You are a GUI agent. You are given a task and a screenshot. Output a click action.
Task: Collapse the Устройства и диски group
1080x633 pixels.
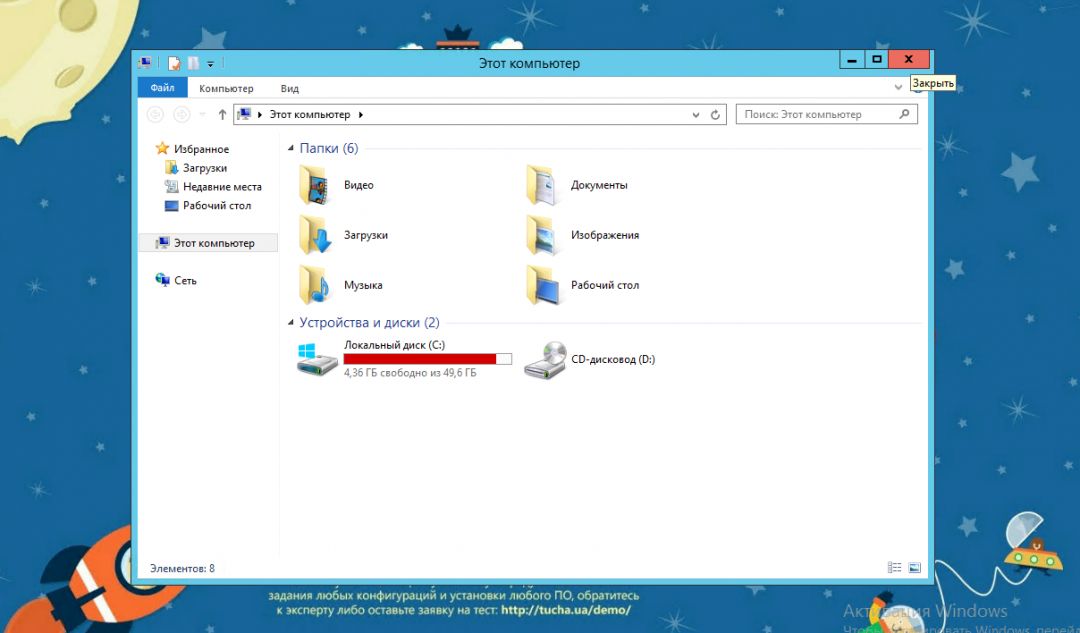291,323
